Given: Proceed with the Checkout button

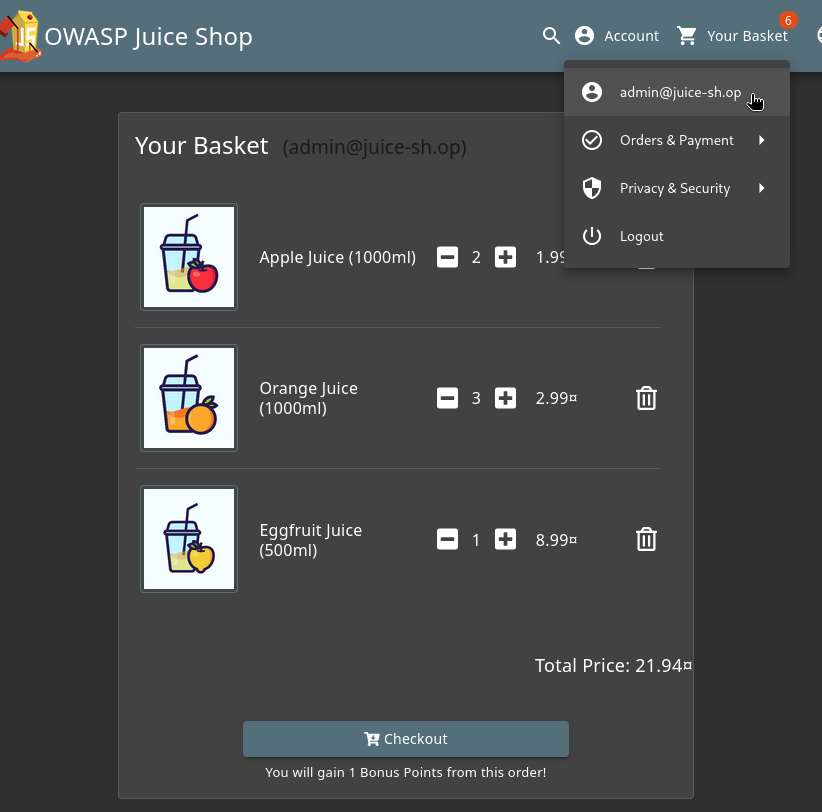Looking at the screenshot, I should click(x=406, y=739).
